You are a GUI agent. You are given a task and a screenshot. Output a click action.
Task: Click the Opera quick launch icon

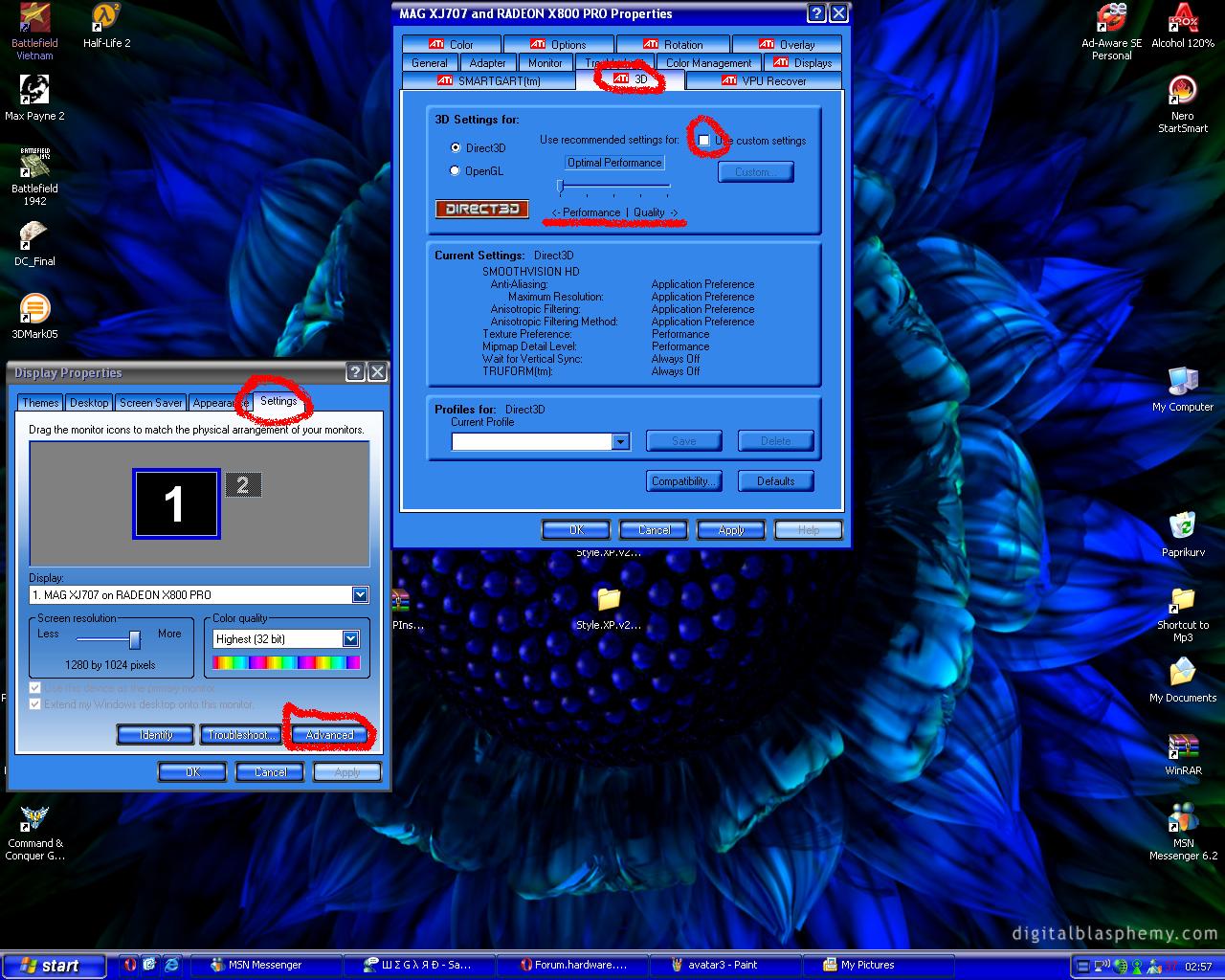click(x=131, y=965)
